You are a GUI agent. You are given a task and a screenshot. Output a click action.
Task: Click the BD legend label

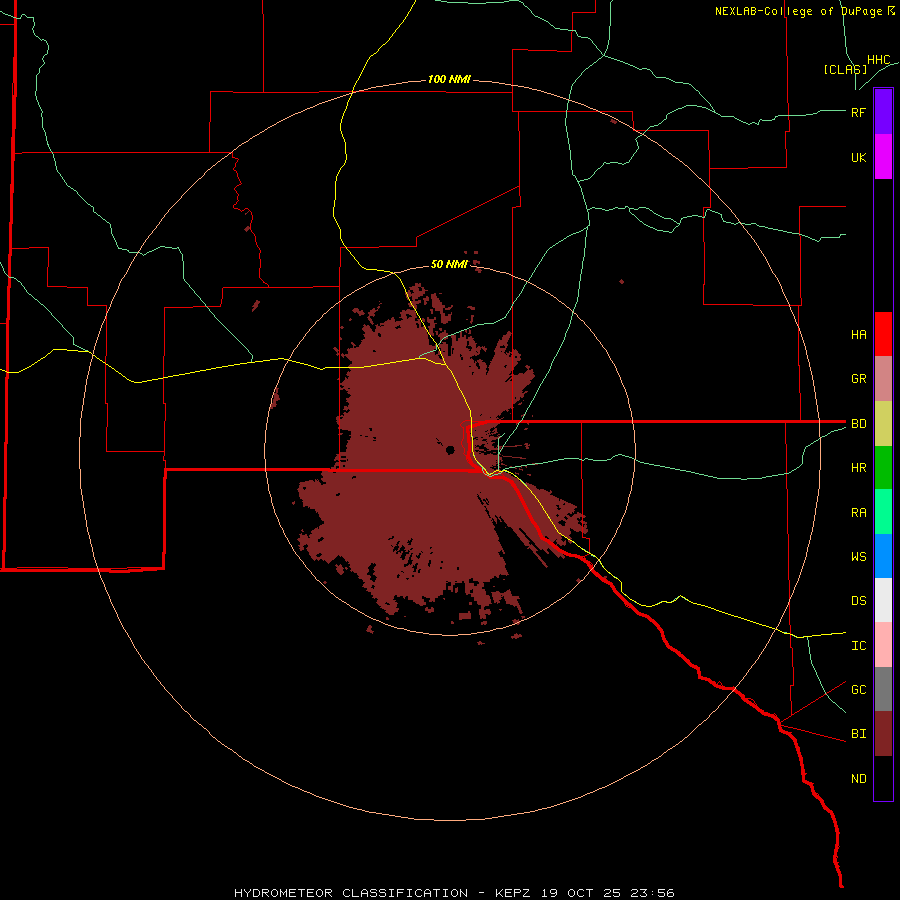click(858, 424)
